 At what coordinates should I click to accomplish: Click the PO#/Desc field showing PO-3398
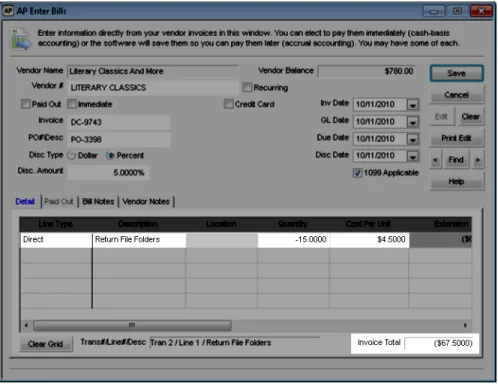[119, 139]
